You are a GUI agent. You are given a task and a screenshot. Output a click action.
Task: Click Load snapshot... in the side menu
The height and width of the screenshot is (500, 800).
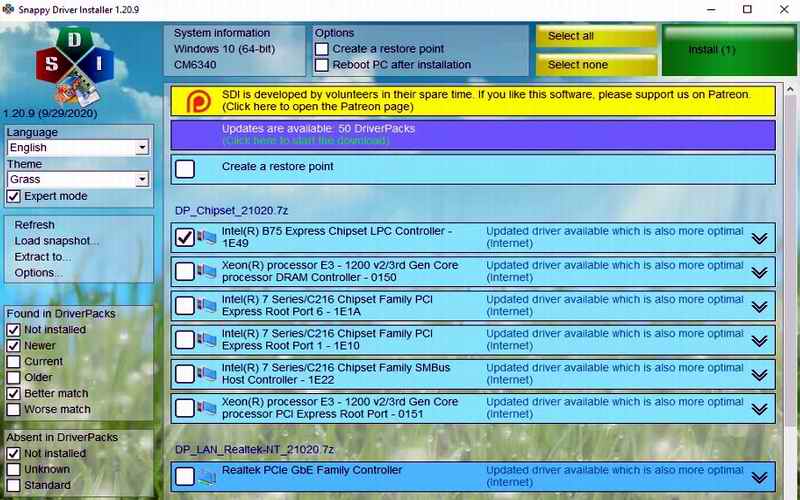click(x=57, y=241)
